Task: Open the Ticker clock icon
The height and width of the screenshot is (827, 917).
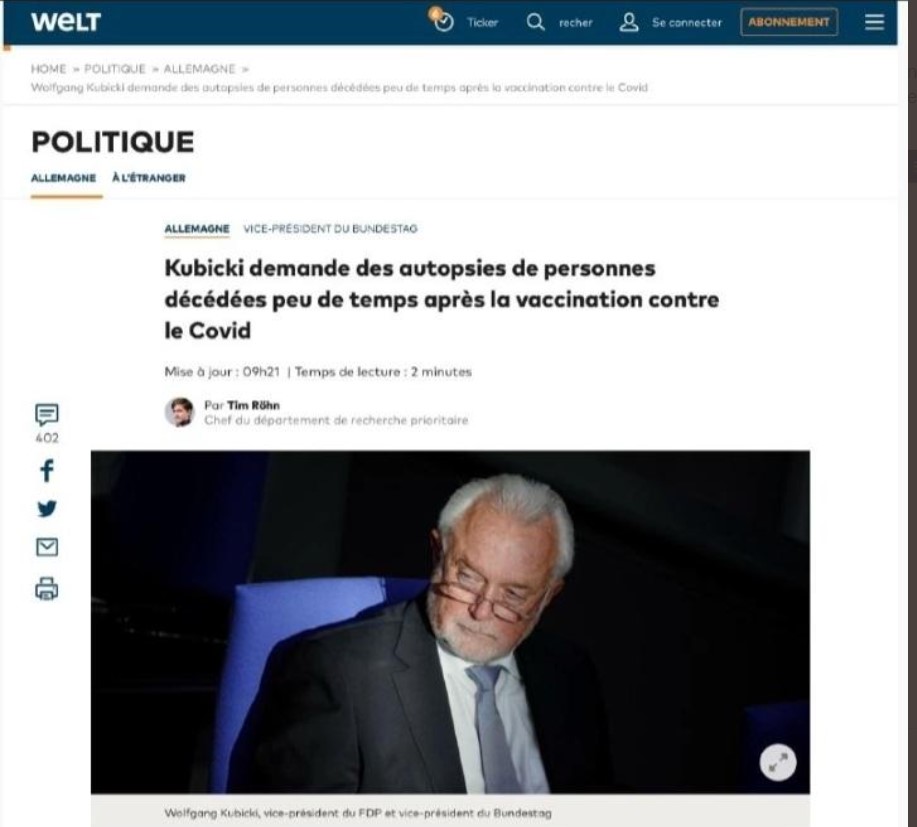Action: (x=442, y=21)
